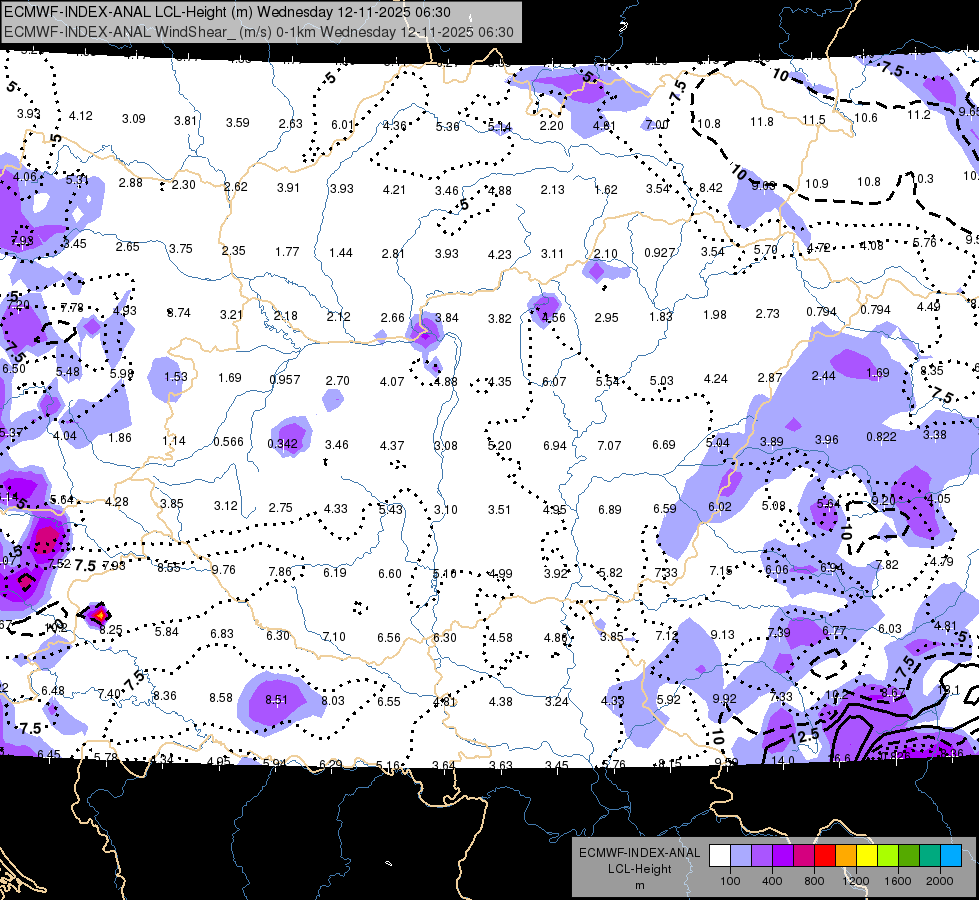Click the wind shear value 6.89
Viewport: 979px width, 900px height.
tap(609, 510)
